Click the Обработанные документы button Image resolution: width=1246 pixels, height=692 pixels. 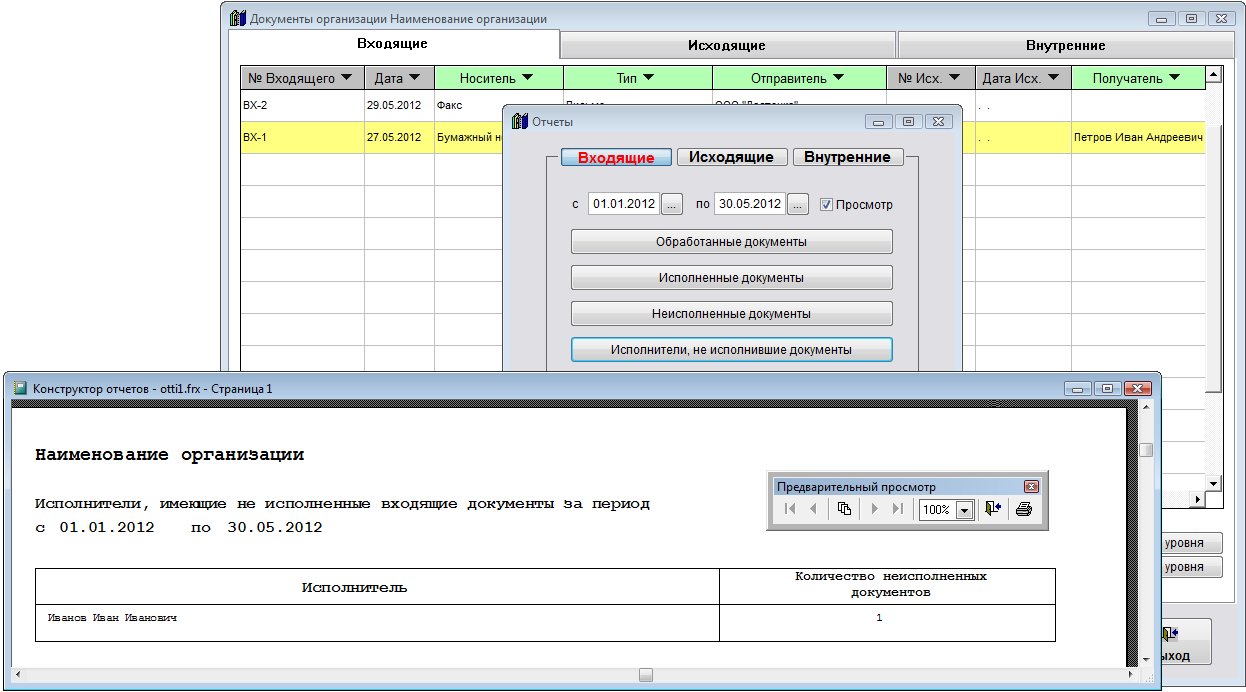pos(732,242)
